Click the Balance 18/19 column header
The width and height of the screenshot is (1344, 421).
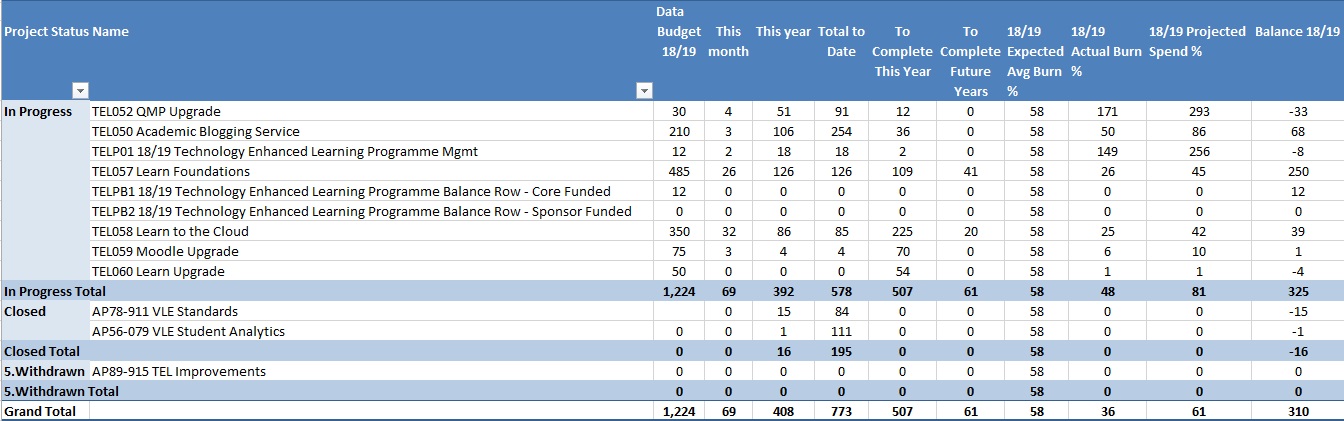click(1297, 31)
